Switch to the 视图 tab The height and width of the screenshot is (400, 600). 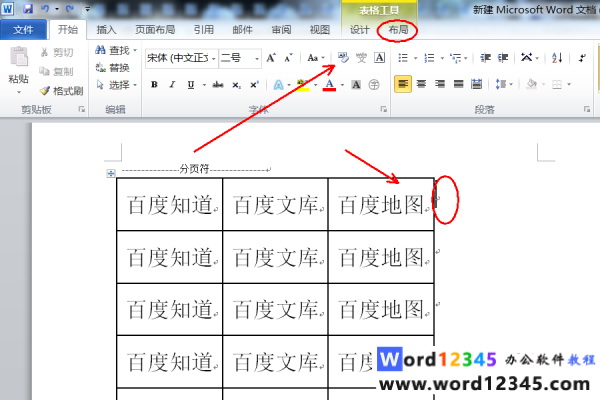click(320, 29)
